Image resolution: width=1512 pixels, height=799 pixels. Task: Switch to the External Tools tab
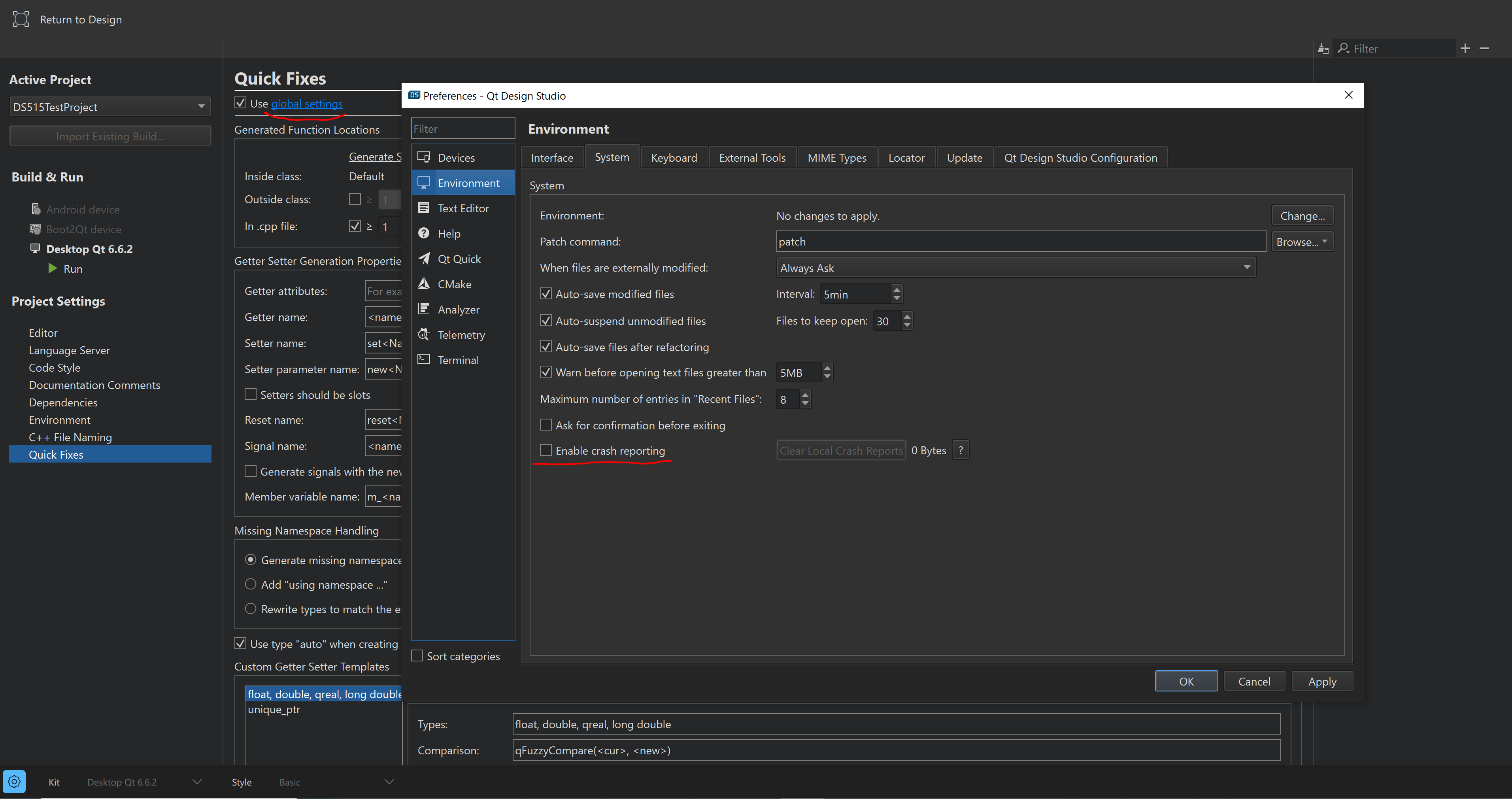pos(752,157)
